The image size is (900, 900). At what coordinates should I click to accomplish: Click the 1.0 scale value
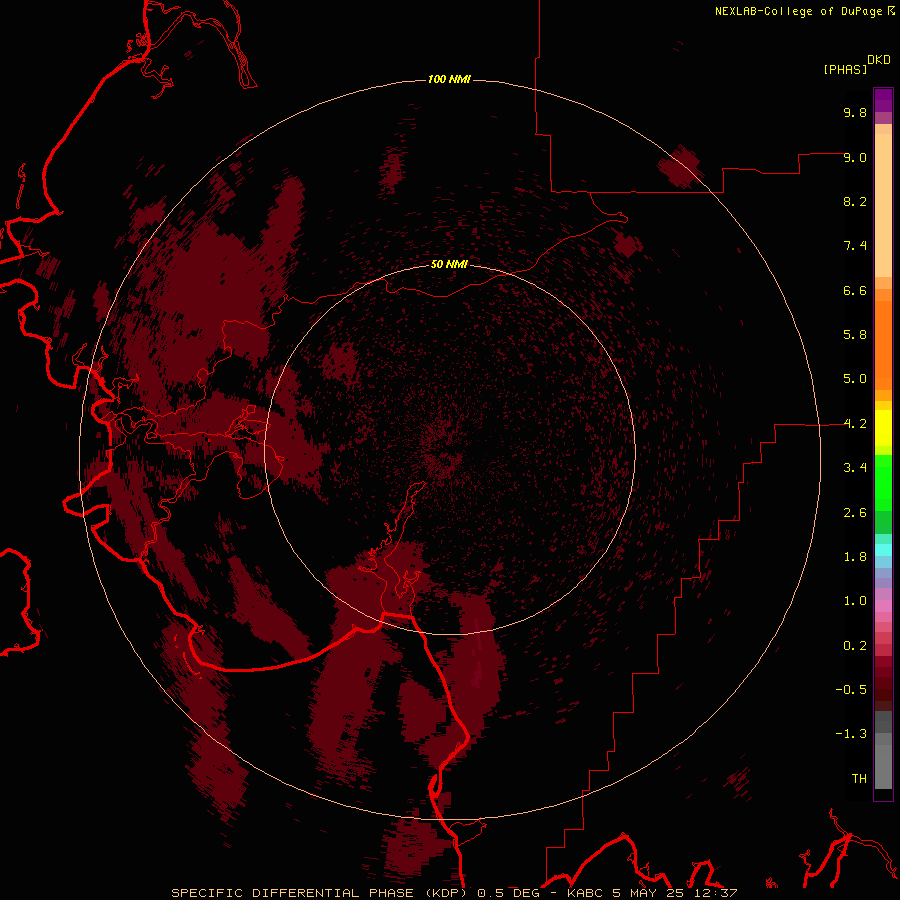tap(855, 601)
